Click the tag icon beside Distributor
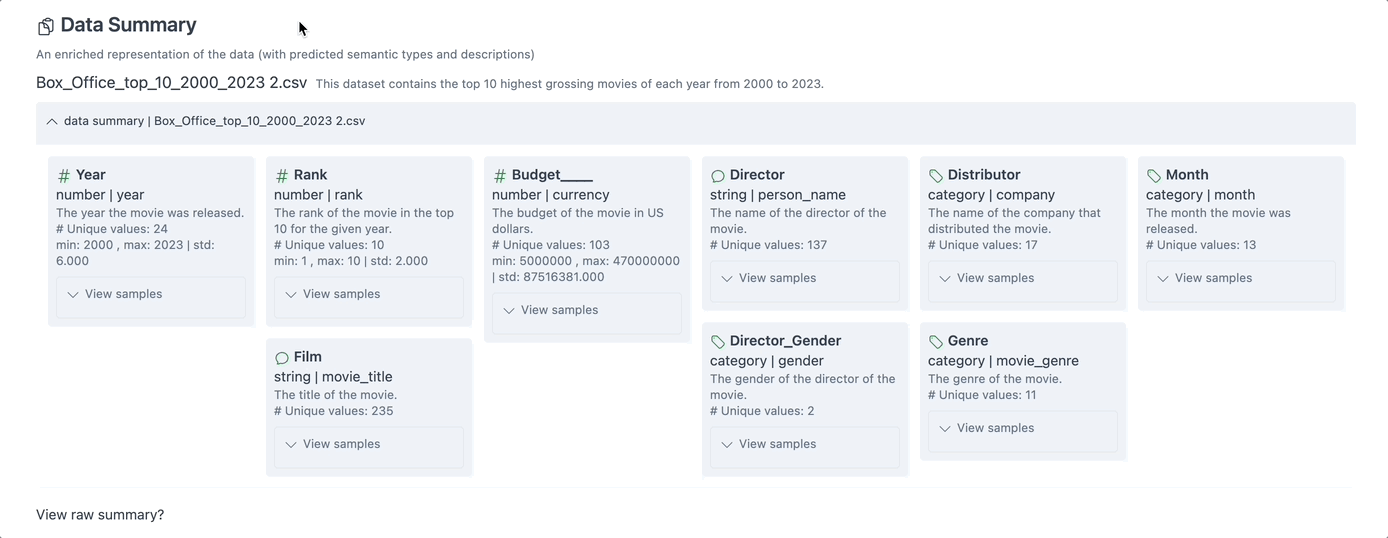This screenshot has width=1388, height=538. point(936,176)
